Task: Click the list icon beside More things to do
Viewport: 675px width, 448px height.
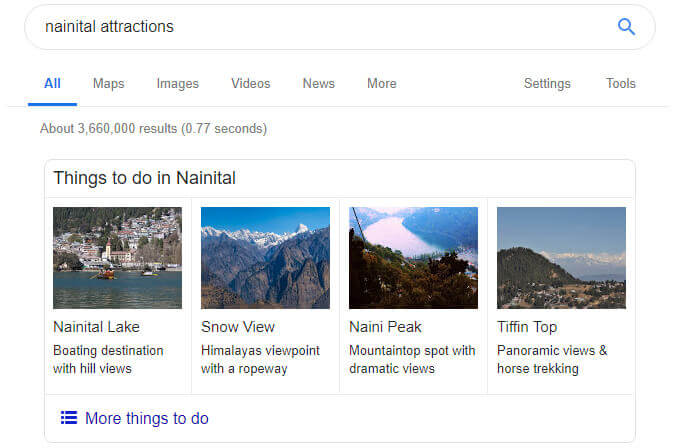Action: [x=69, y=418]
